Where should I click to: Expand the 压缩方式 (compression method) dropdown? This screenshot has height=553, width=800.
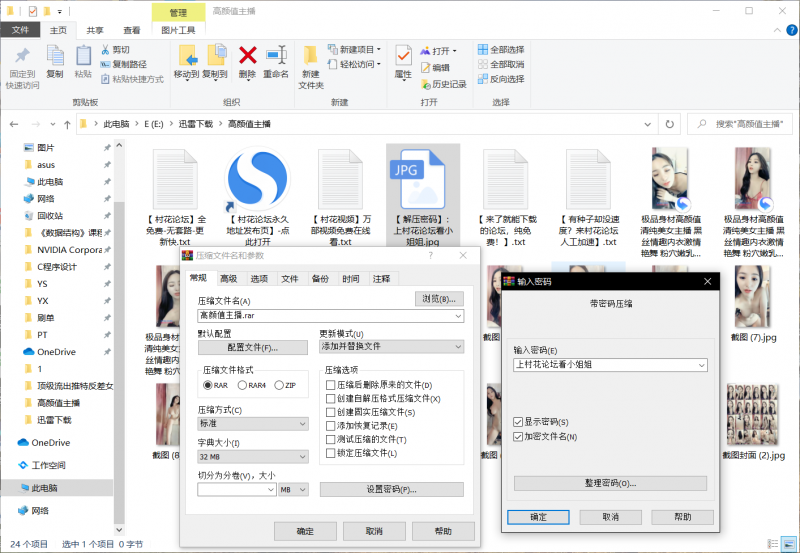coord(253,423)
